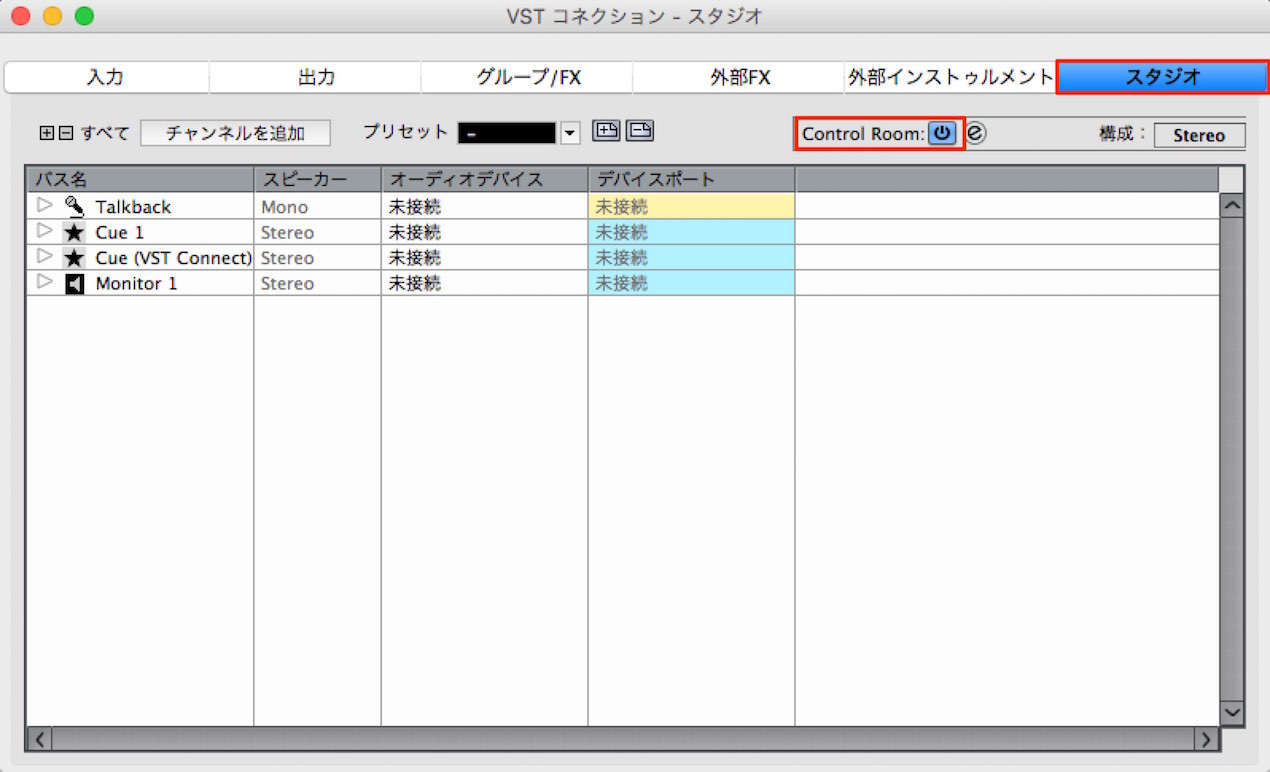1270x772 pixels.
Task: Open the Stereo configuration dropdown
Action: click(x=1199, y=135)
